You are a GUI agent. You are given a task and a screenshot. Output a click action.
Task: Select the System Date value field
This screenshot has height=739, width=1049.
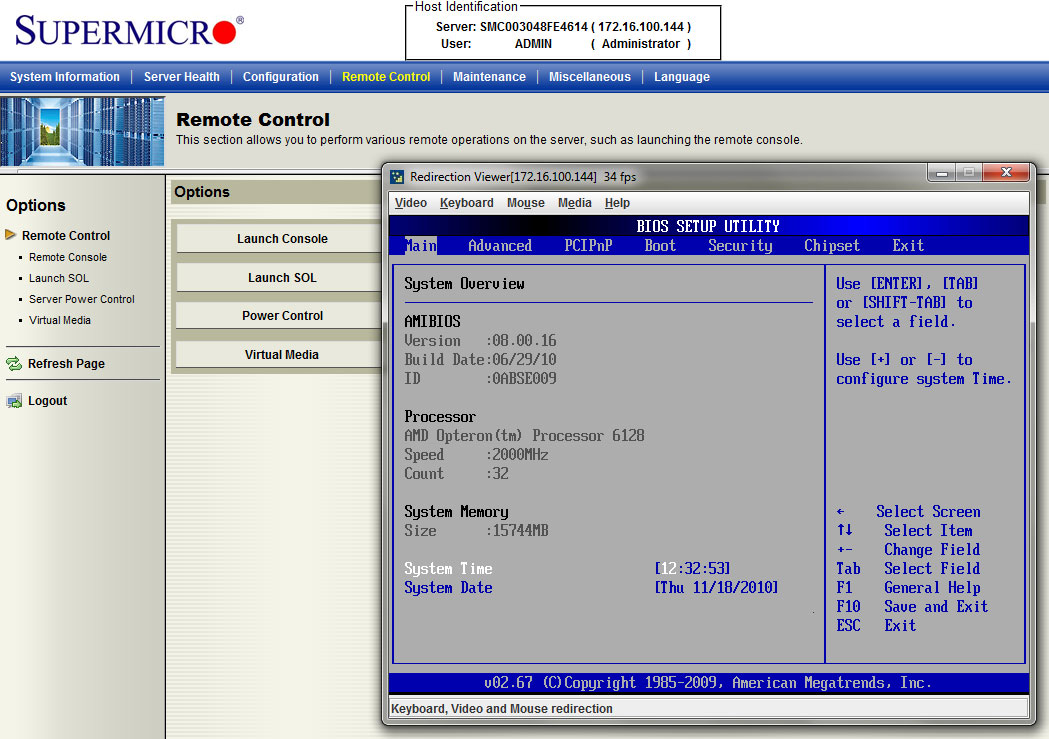click(717, 587)
